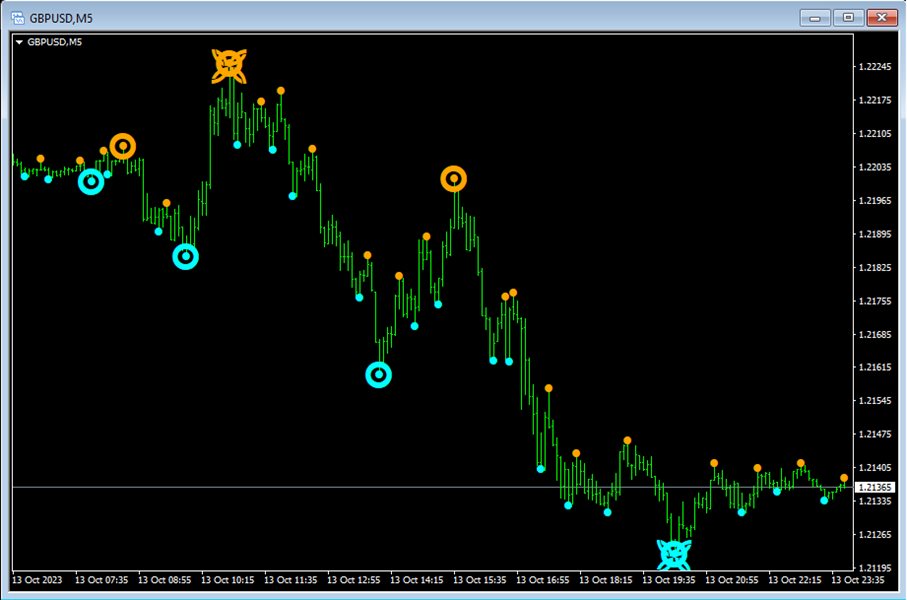
Task: Select the orange ring signal near 15:35
Action: click(x=454, y=179)
